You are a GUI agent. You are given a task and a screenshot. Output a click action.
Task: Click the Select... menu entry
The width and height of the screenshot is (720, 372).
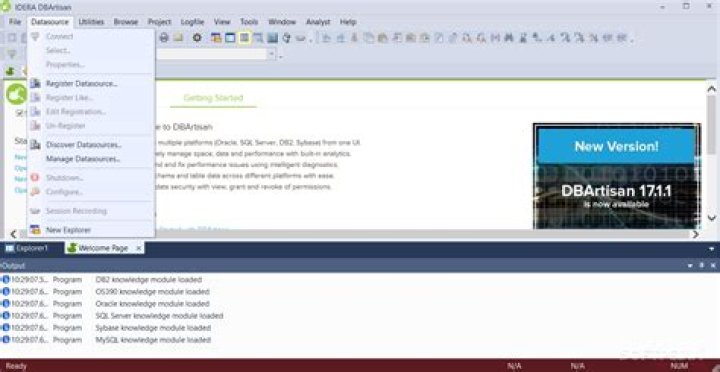[x=91, y=51]
